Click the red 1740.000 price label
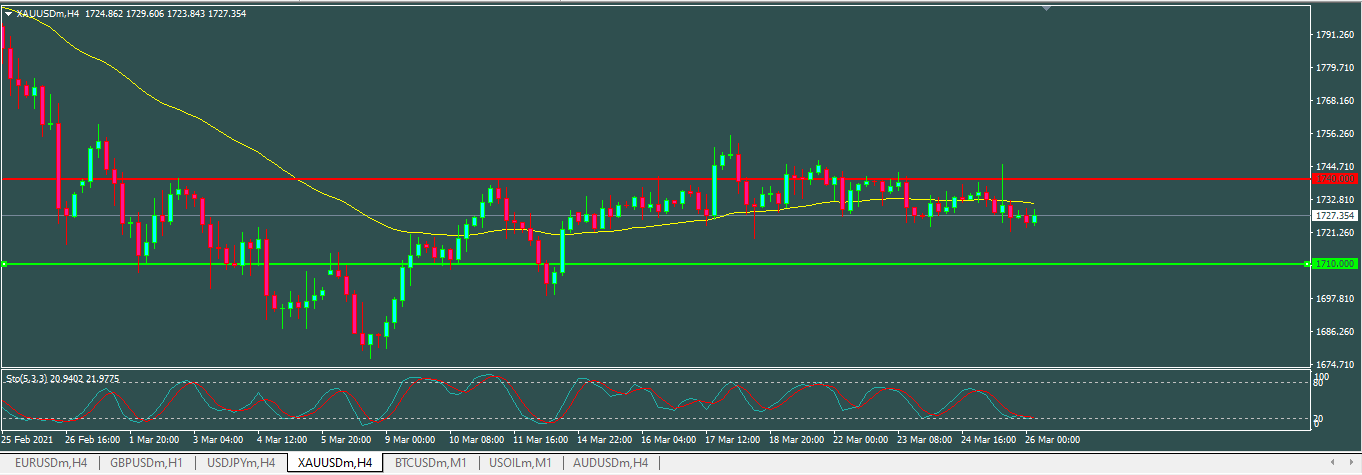The image size is (1362, 475). [x=1335, y=178]
